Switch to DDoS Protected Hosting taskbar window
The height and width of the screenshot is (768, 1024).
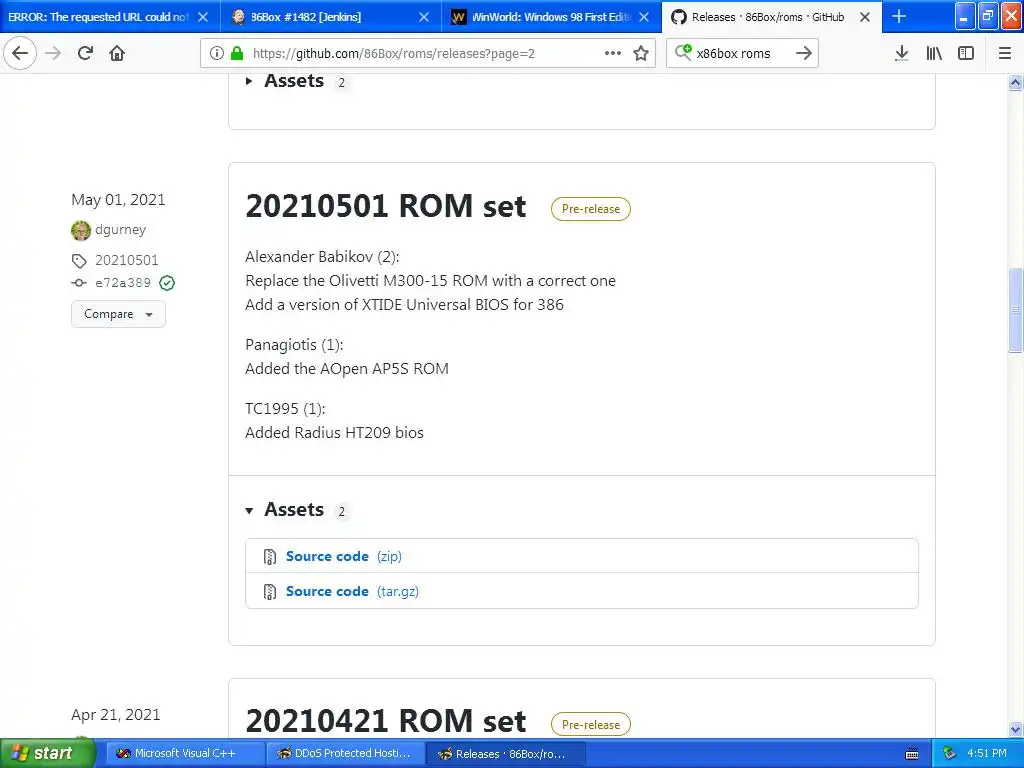coord(345,754)
